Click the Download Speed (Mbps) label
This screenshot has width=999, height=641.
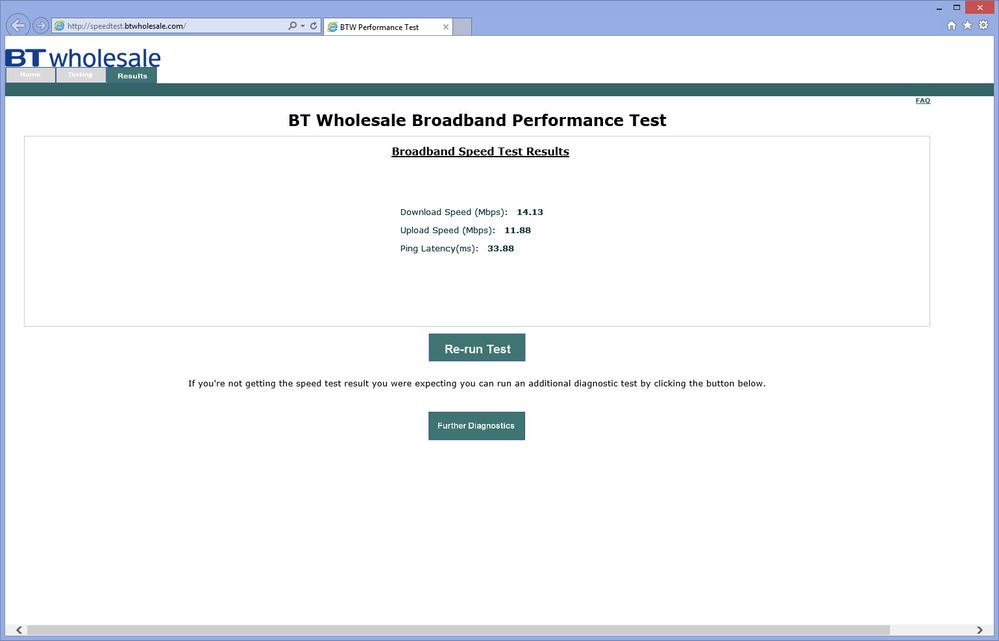[x=454, y=212]
